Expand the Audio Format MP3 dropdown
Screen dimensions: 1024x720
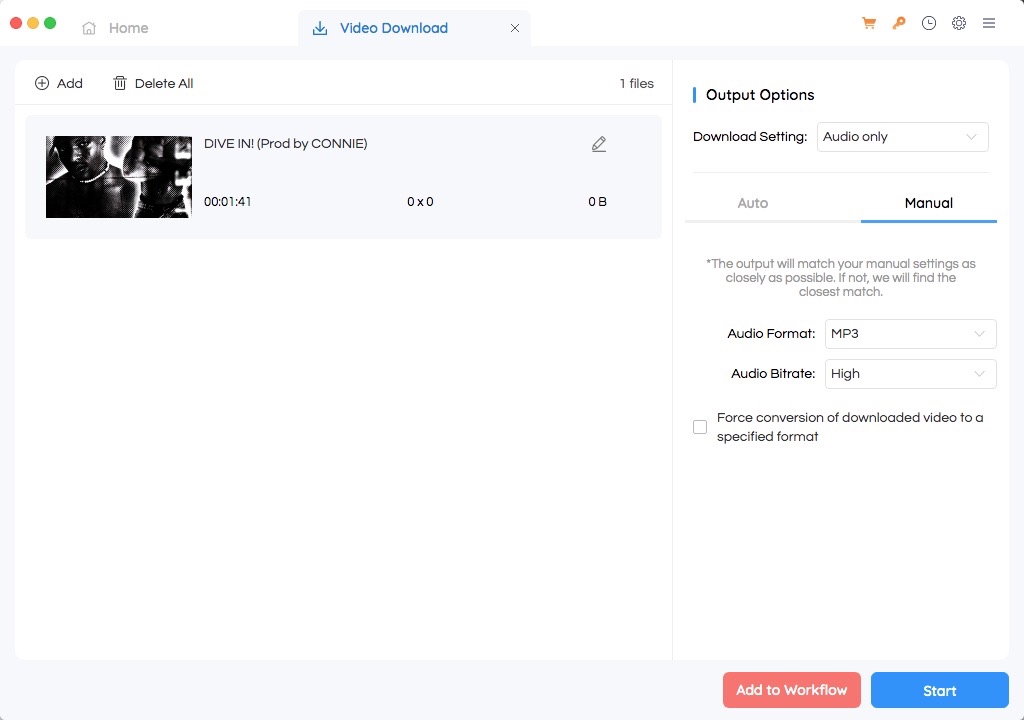(909, 333)
